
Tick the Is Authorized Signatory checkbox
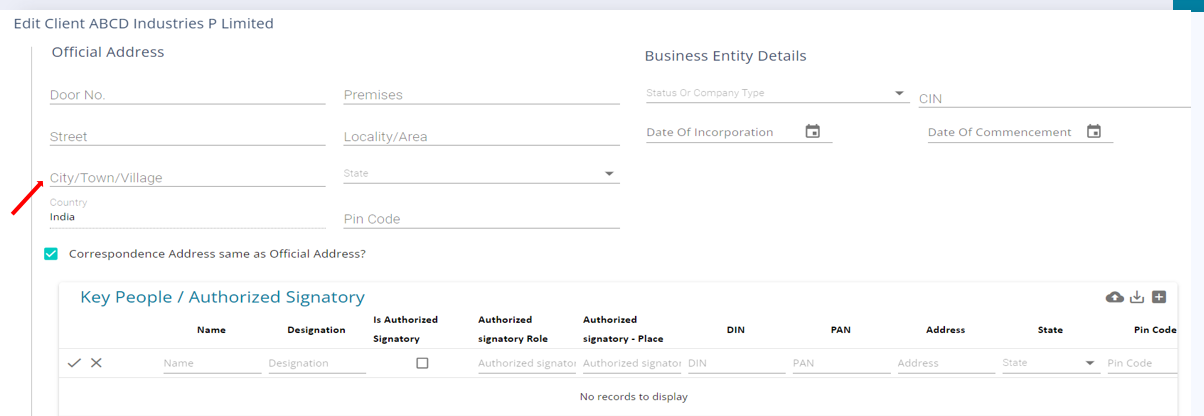(422, 363)
